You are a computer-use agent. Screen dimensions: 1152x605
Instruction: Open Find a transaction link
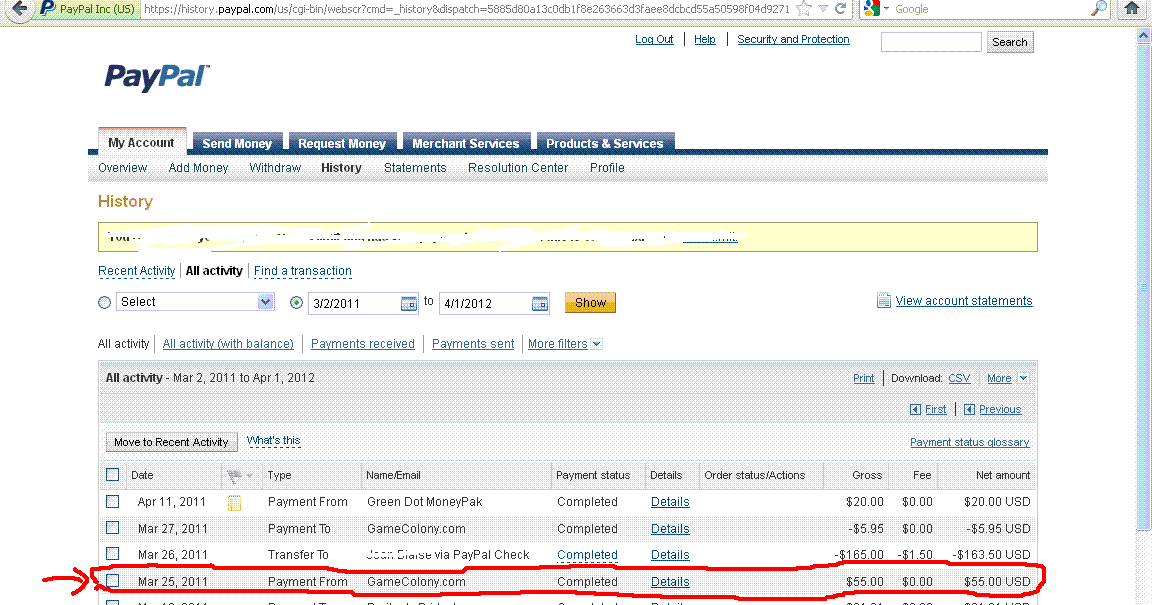[x=303, y=271]
